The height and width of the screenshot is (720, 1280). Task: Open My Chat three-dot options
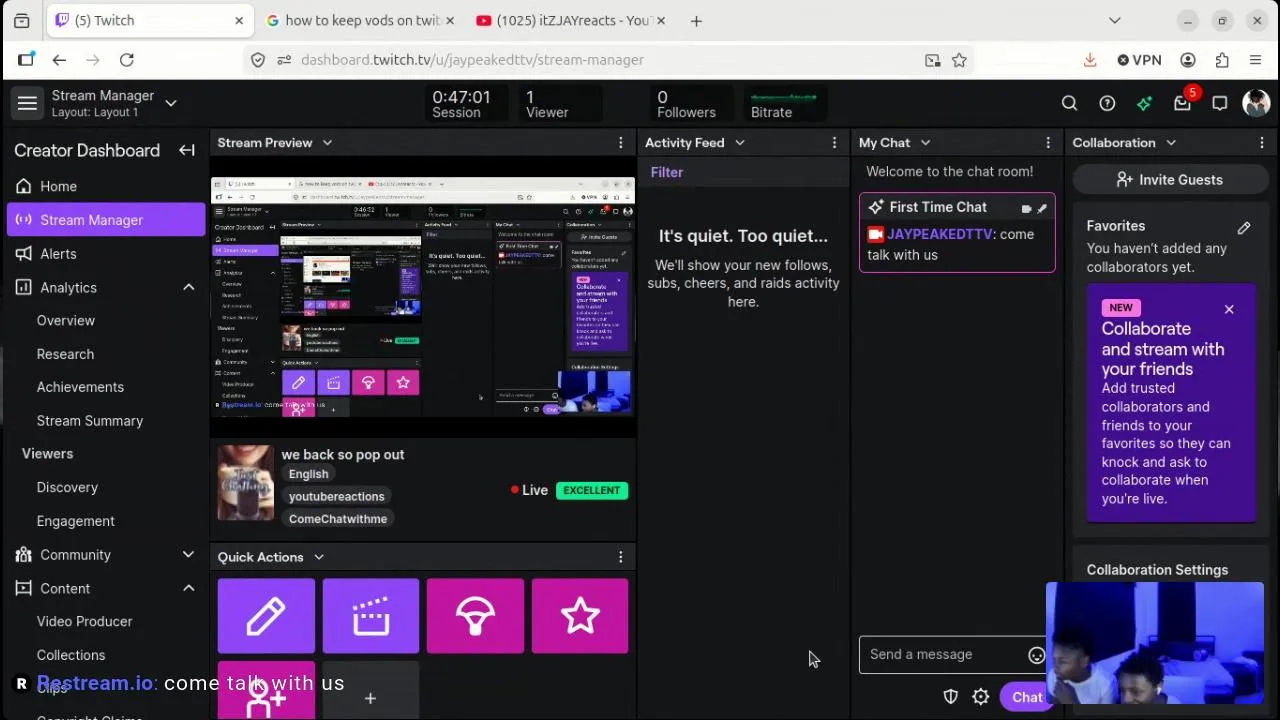pos(1048,143)
